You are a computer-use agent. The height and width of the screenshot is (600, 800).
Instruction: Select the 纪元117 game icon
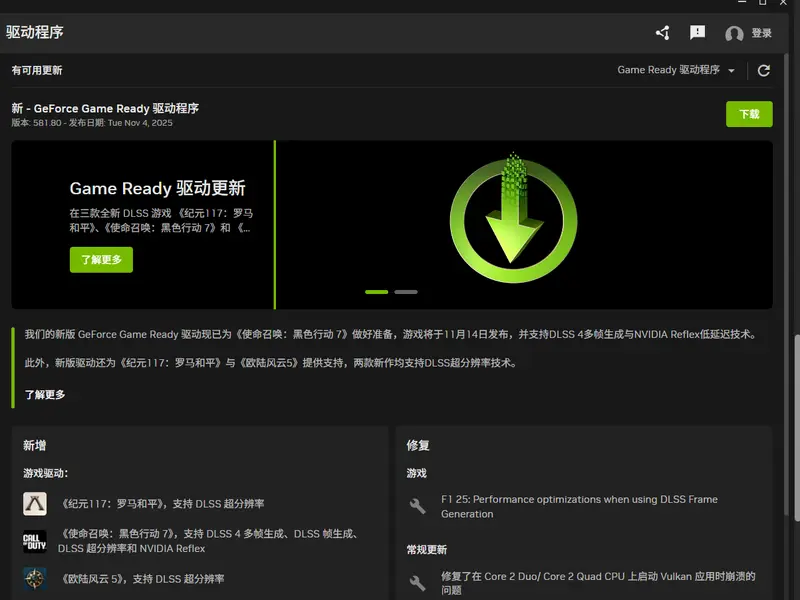[33, 504]
